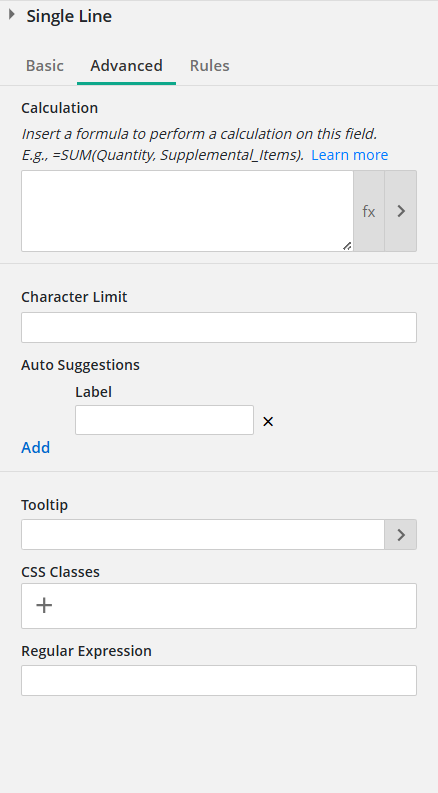Screen dimensions: 438x793
Task: Focus the Character Limit input
Action: coord(219,327)
